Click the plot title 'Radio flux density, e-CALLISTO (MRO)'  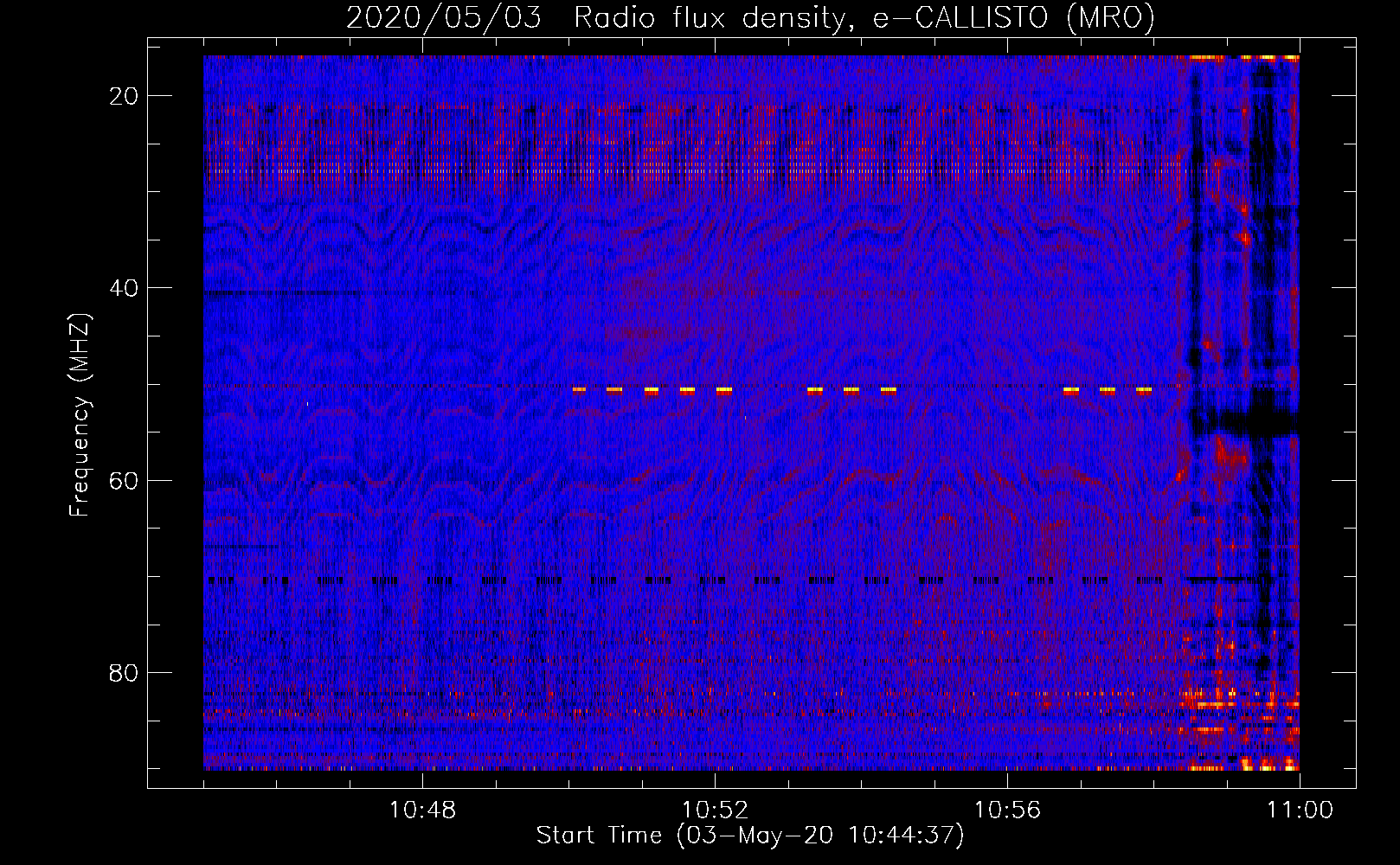coord(864,17)
